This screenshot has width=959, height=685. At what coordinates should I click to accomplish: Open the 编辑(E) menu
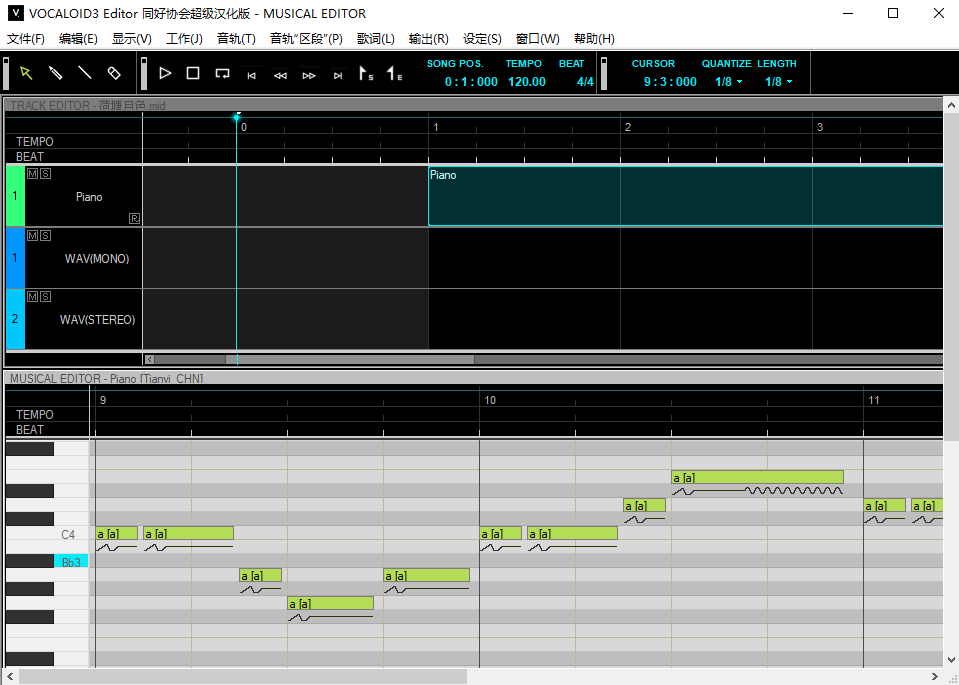click(78, 39)
